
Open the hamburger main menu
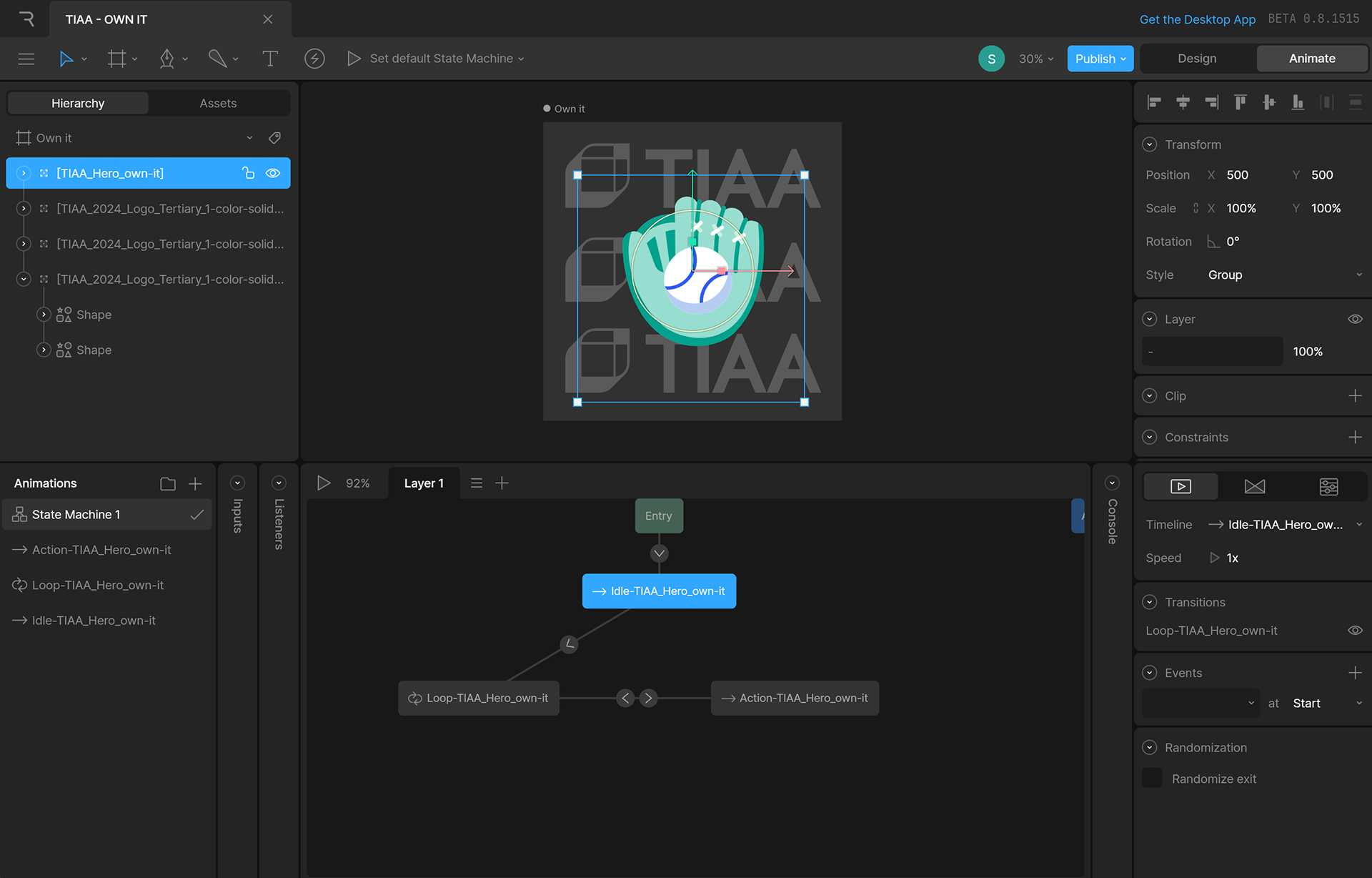pos(26,59)
